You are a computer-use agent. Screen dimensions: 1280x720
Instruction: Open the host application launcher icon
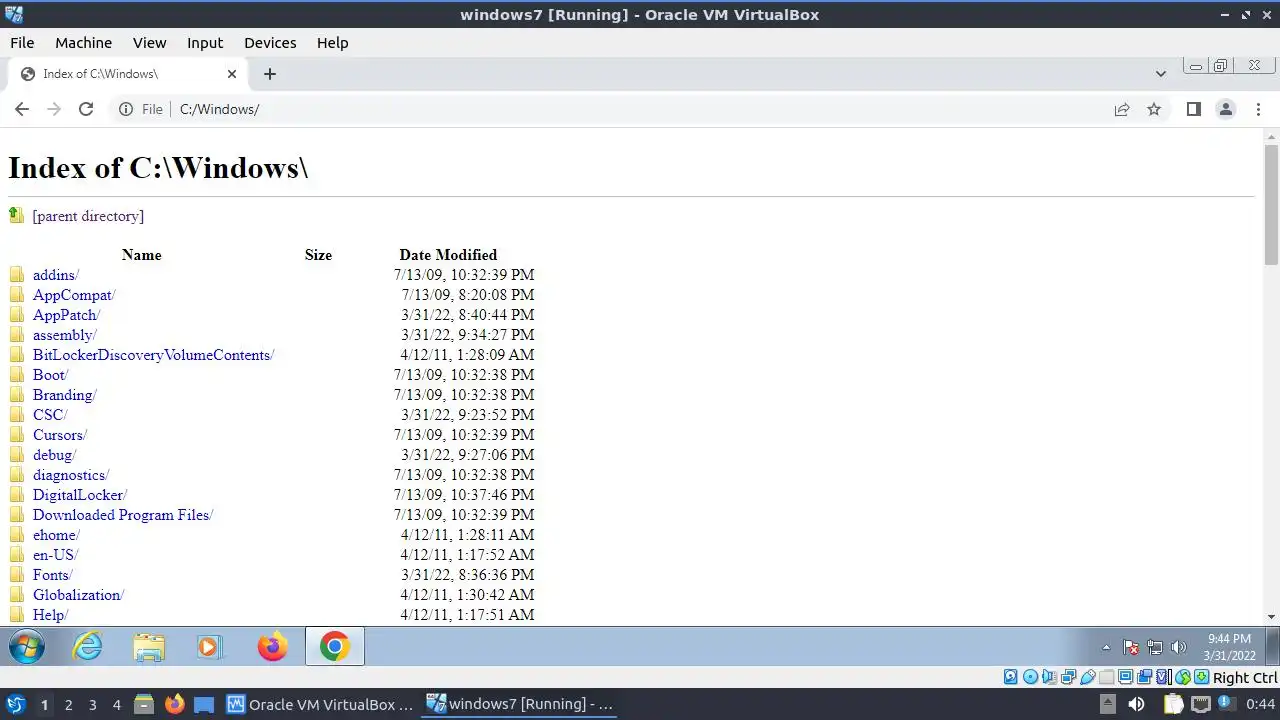pos(15,704)
